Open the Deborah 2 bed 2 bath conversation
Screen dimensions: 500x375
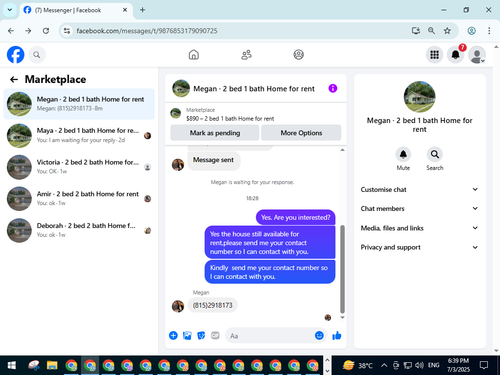click(79, 230)
